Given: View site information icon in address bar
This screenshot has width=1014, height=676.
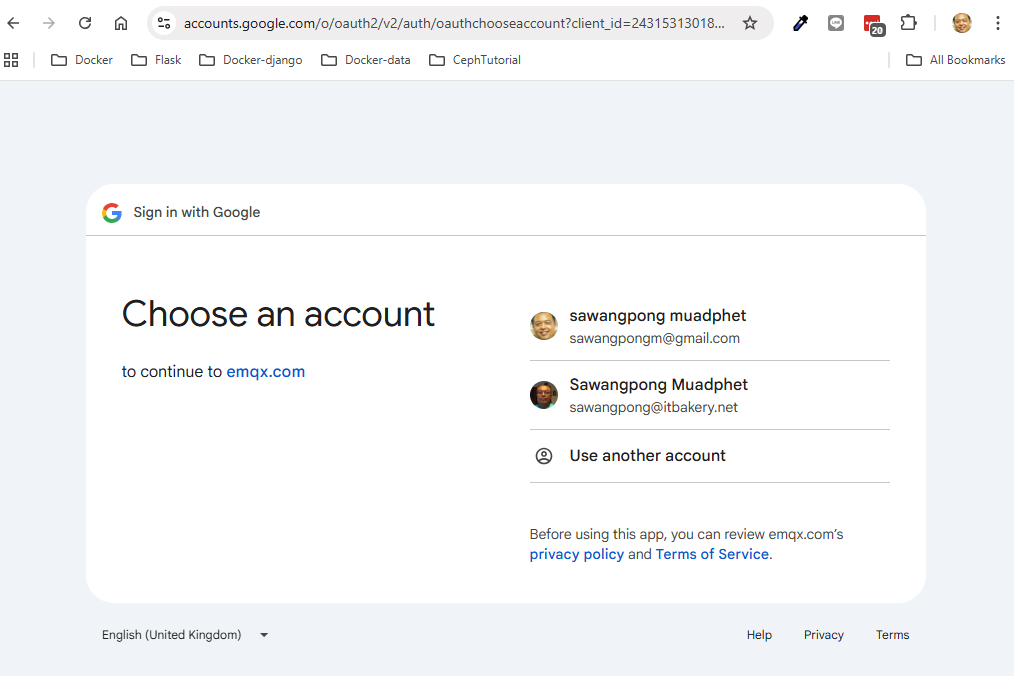Looking at the screenshot, I should pos(165,23).
